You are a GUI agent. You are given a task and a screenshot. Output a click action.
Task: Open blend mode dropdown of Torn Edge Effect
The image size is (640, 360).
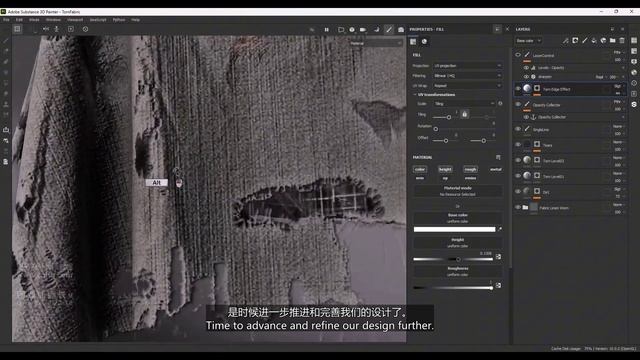(x=618, y=86)
